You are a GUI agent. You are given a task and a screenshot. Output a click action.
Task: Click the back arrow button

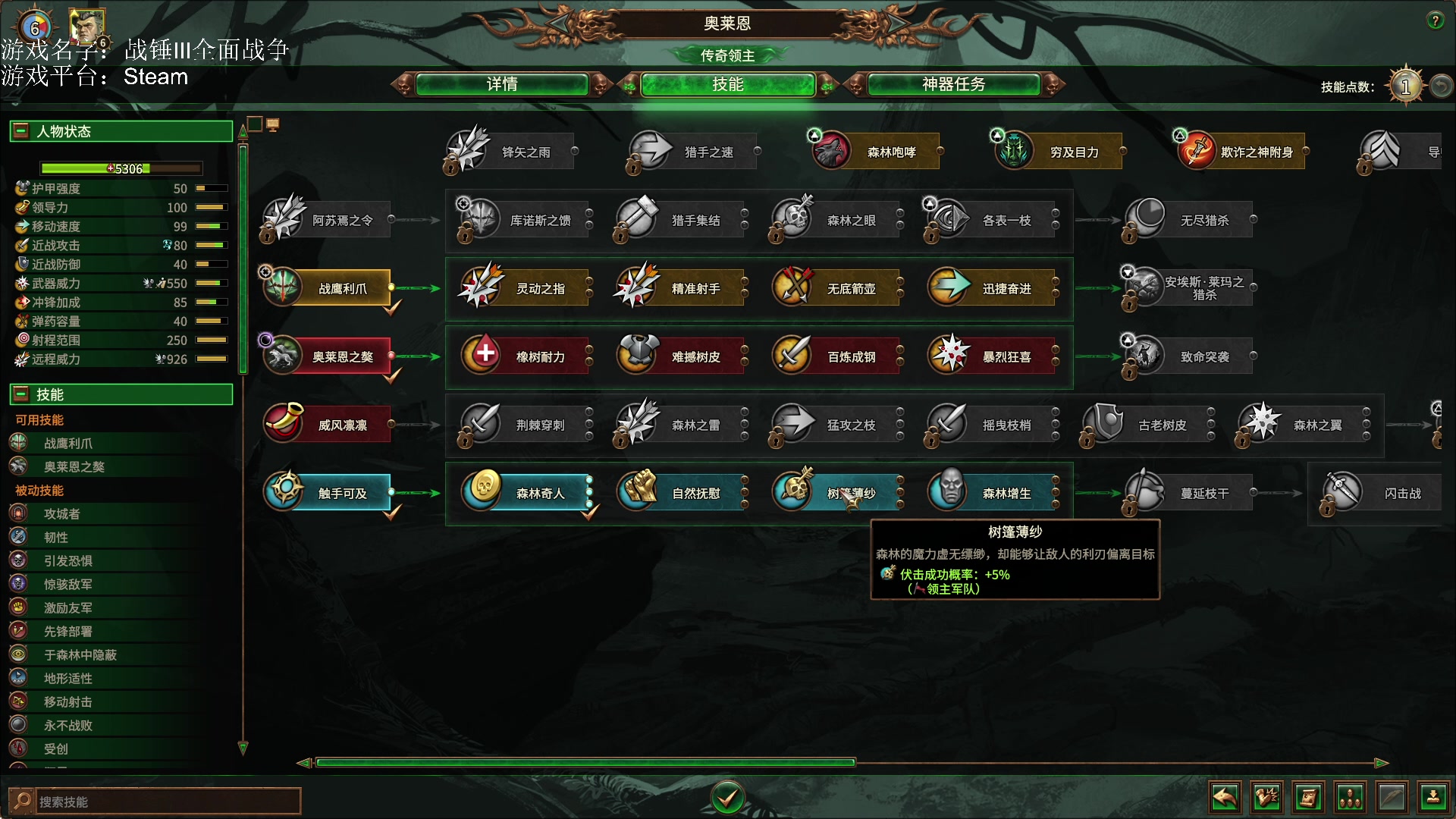1225,798
